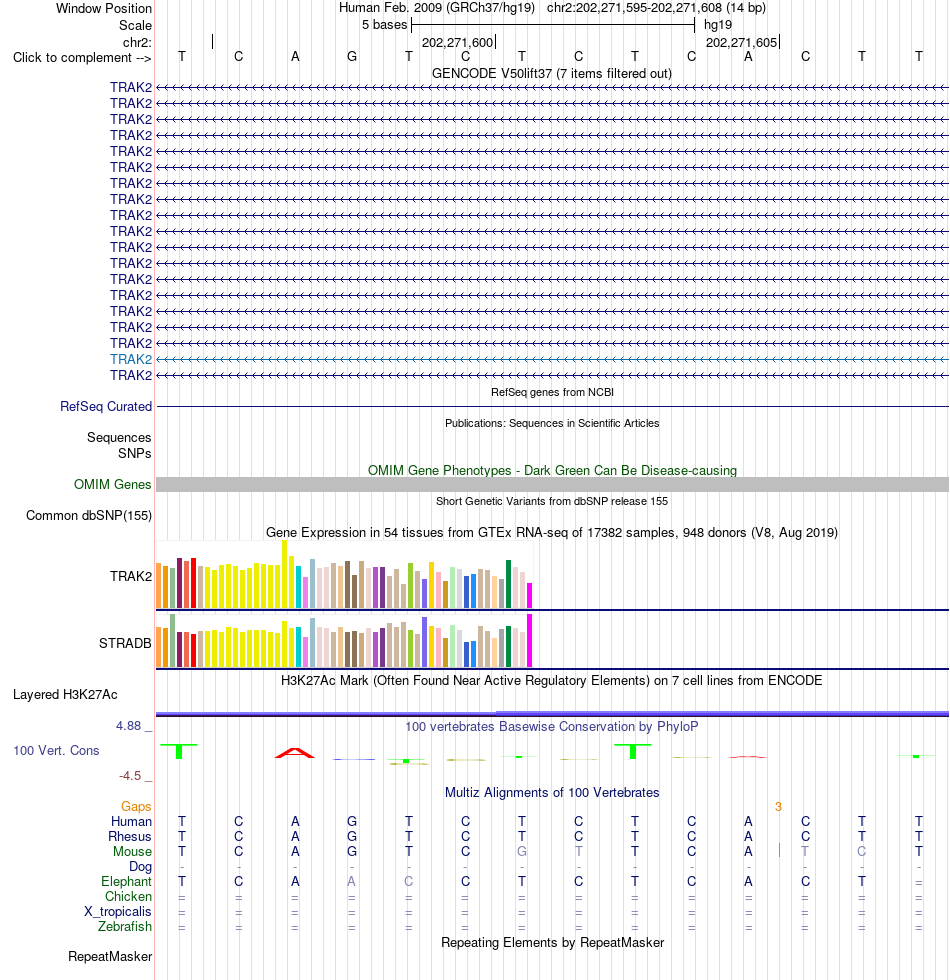
Task: Click the chr2:202,271,595-202,271,608 position text
Action: tap(634, 8)
